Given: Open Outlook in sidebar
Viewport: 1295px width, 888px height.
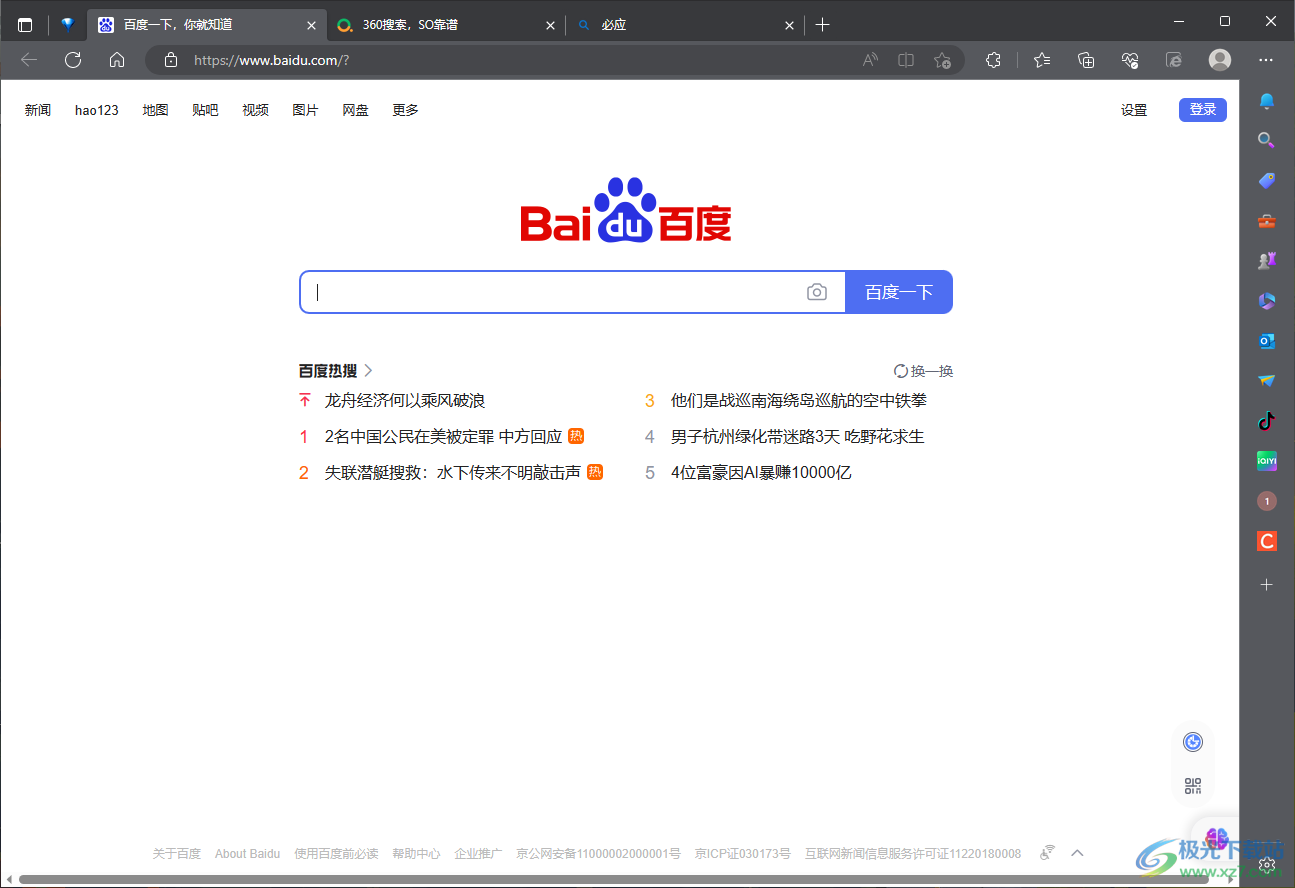Looking at the screenshot, I should 1267,341.
